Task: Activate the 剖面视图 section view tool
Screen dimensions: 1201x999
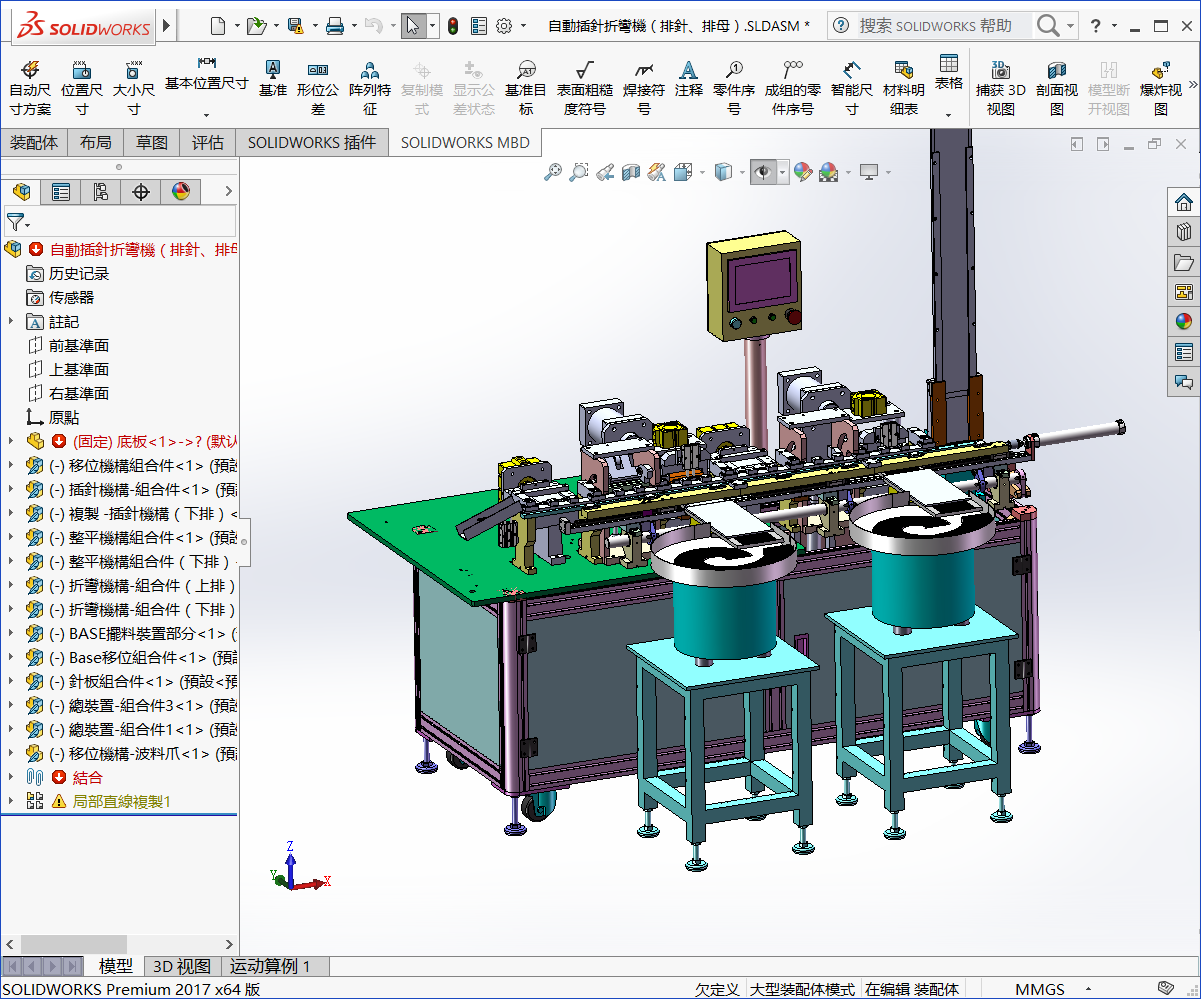Action: tap(1057, 87)
